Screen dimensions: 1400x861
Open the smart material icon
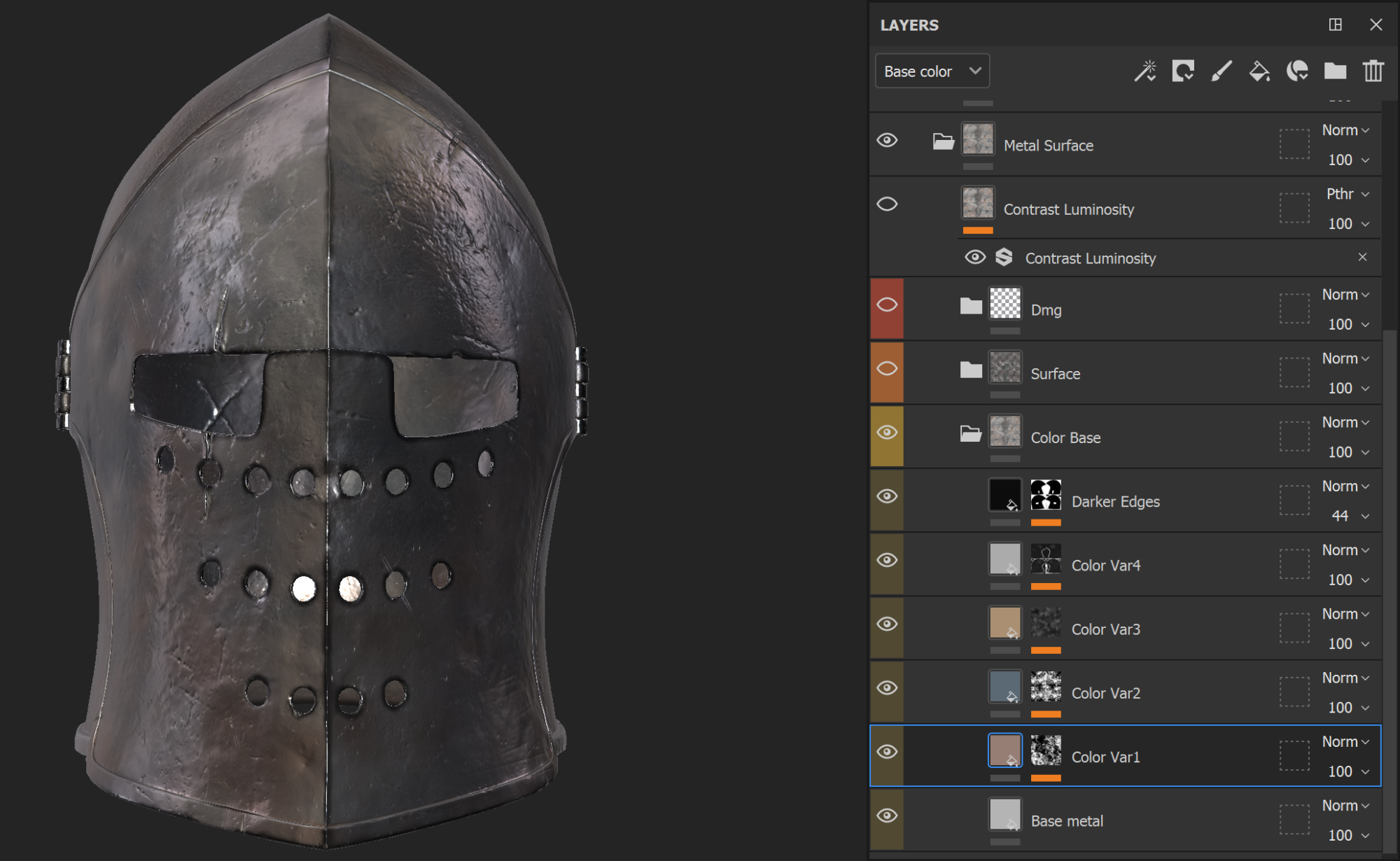pyautogui.click(x=1297, y=71)
